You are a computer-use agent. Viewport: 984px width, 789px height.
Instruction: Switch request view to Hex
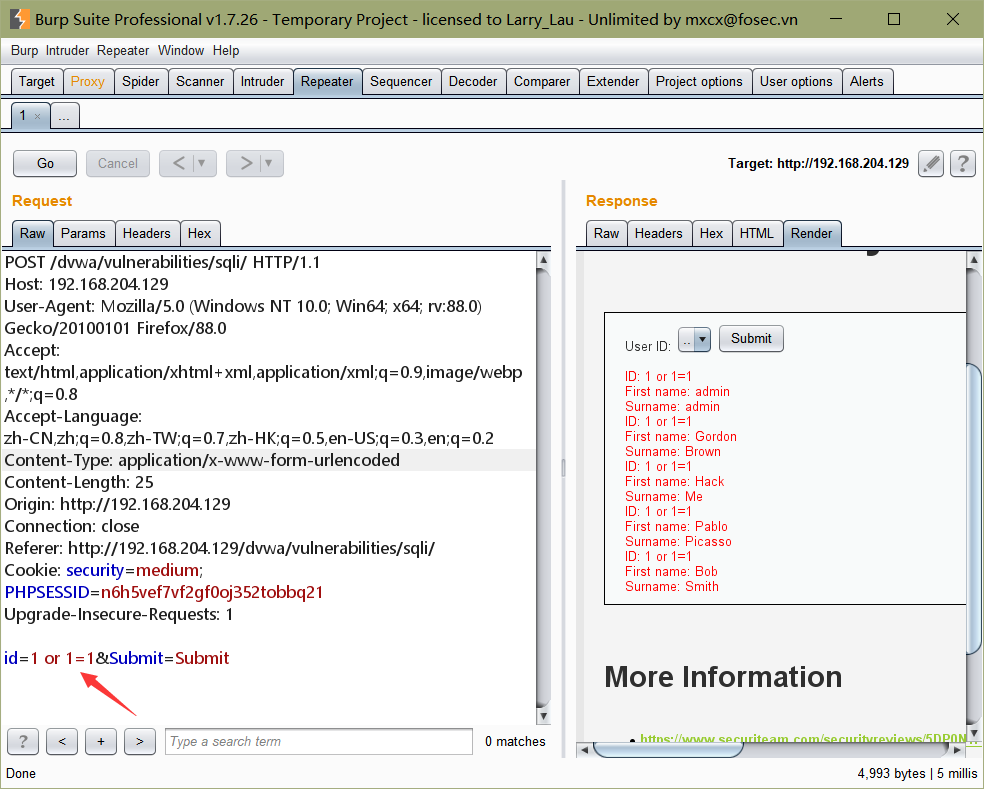point(200,233)
